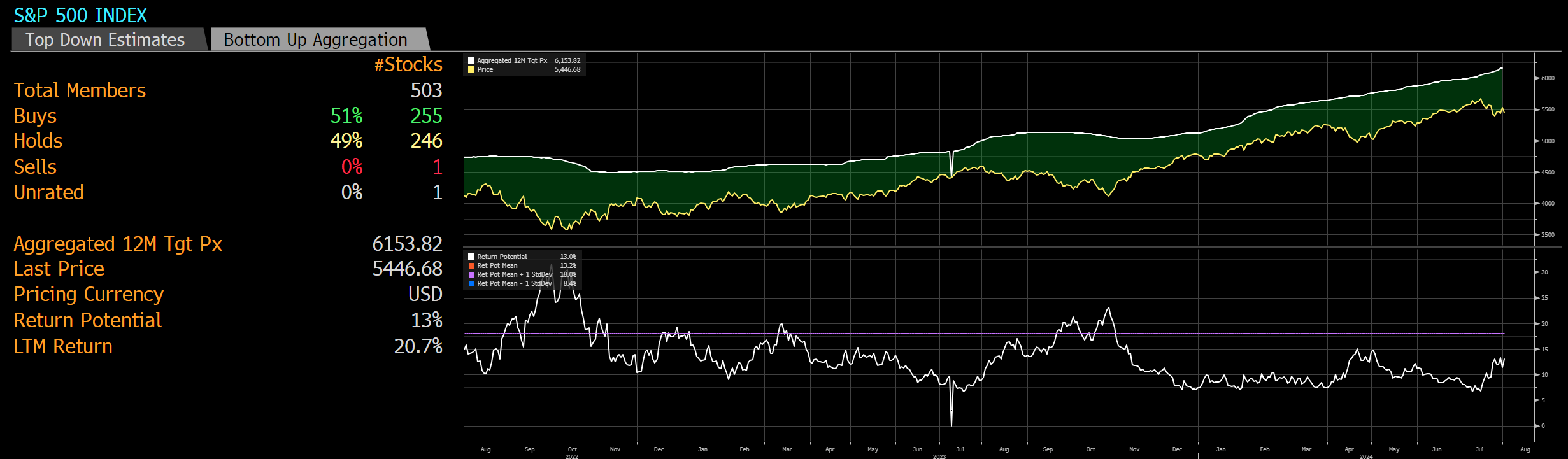Click the 4000 price axis label

click(1548, 204)
